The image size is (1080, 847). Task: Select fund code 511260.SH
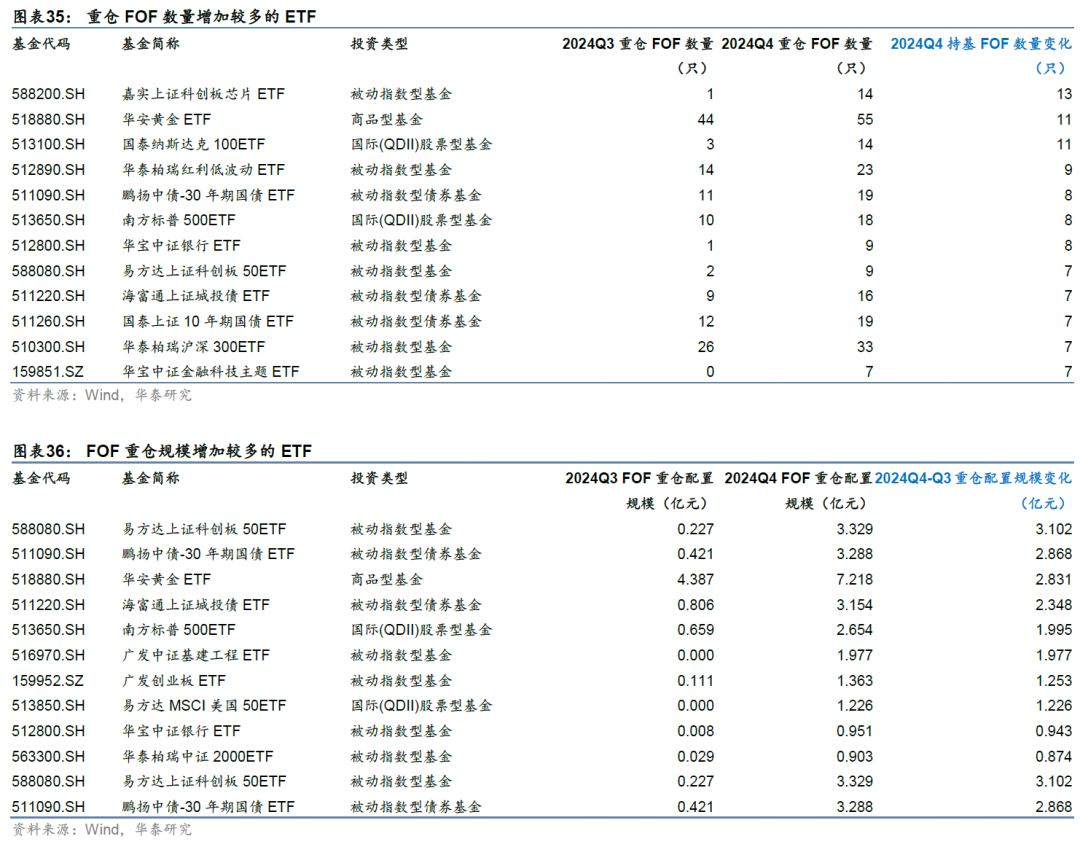click(x=48, y=322)
